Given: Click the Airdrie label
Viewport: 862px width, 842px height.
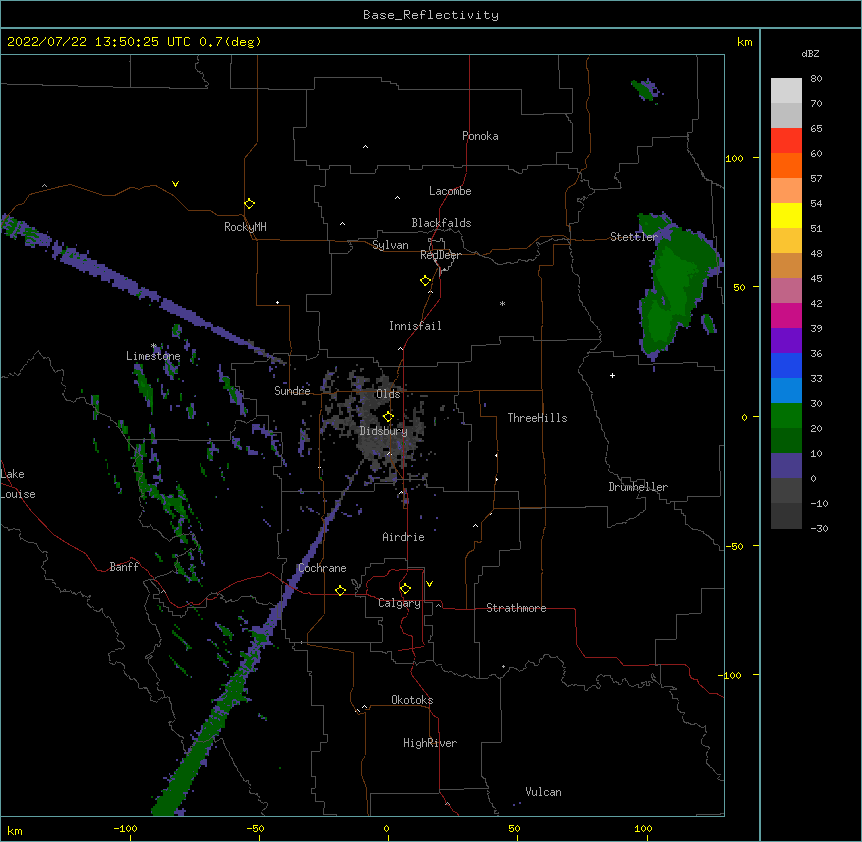Looking at the screenshot, I should [403, 537].
